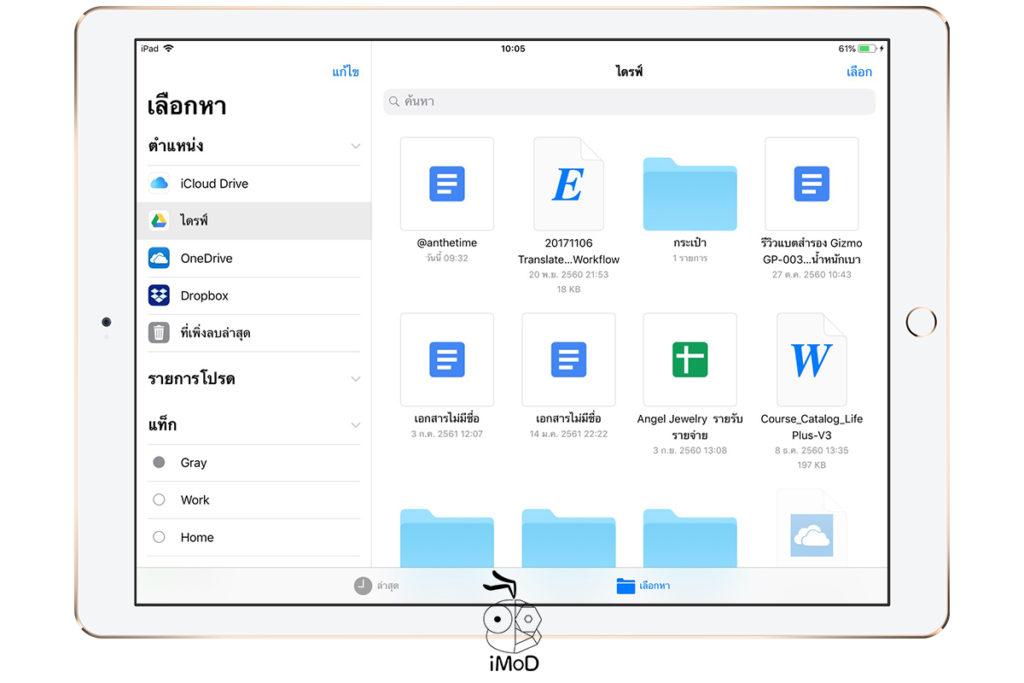Select the Home tag radio button
The width and height of the screenshot is (1024, 683).
click(159, 537)
